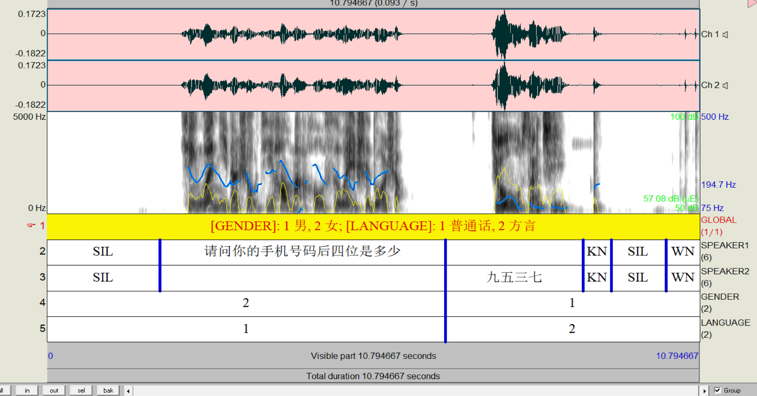Click empty SPEAKER2 interval under question sentence
The height and width of the screenshot is (396, 757).
click(x=303, y=278)
